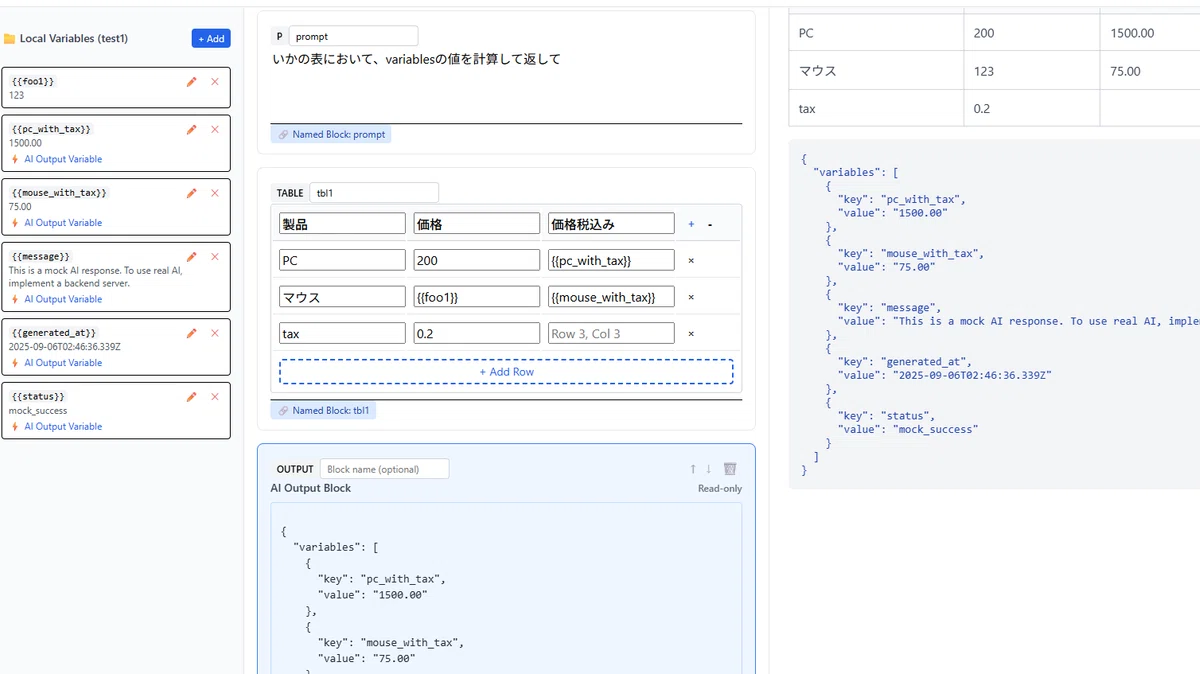
Task: Click the {{pc_with_tax}} table cell
Action: (x=611, y=260)
